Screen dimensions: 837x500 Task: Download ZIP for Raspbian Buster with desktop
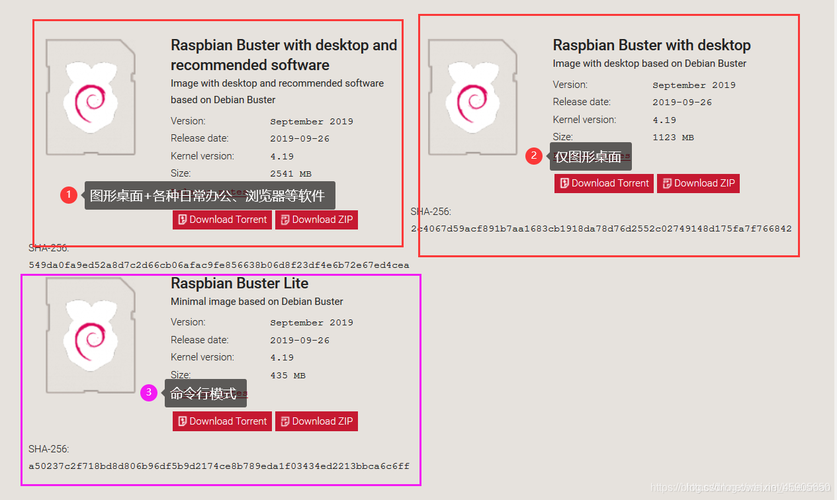point(698,183)
